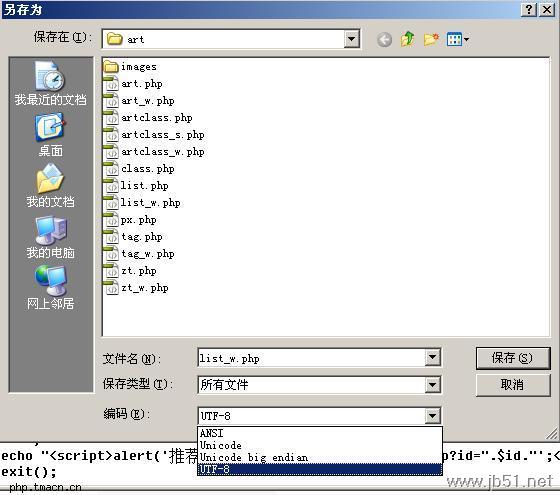Select artclass_w.php file icon
Viewport: 560px width, 495px height.
point(111,152)
